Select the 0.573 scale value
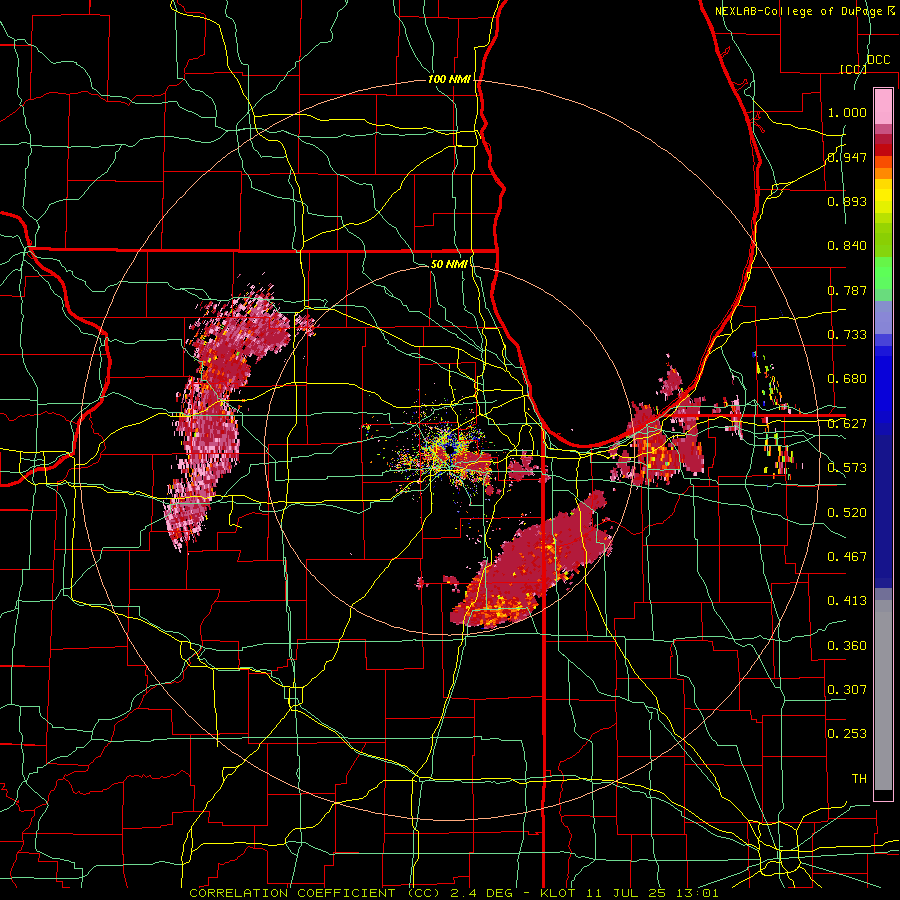 (847, 468)
